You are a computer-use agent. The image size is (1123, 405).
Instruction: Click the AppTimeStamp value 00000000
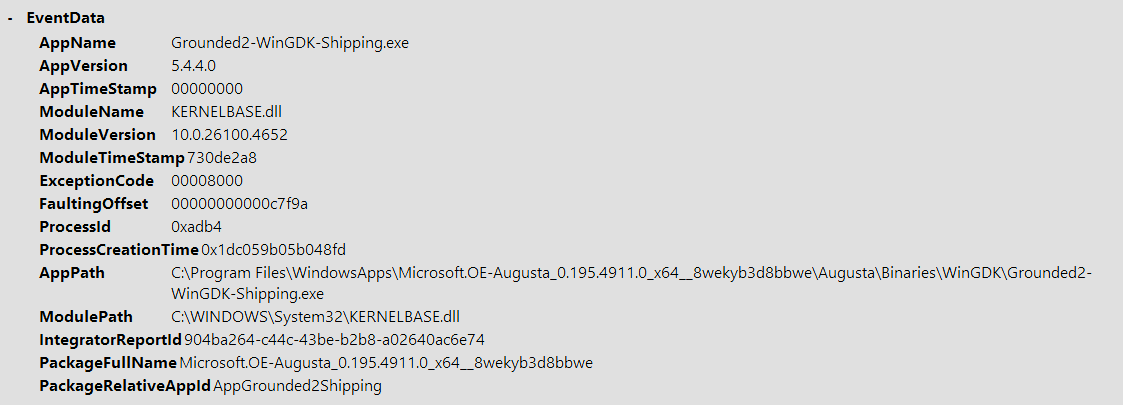pyautogui.click(x=206, y=89)
